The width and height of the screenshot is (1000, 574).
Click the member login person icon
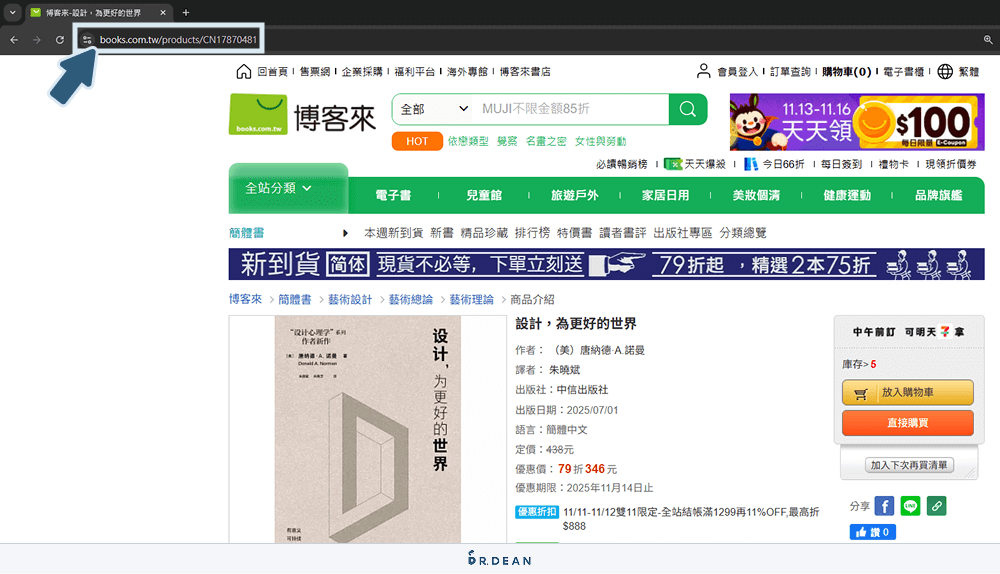703,71
